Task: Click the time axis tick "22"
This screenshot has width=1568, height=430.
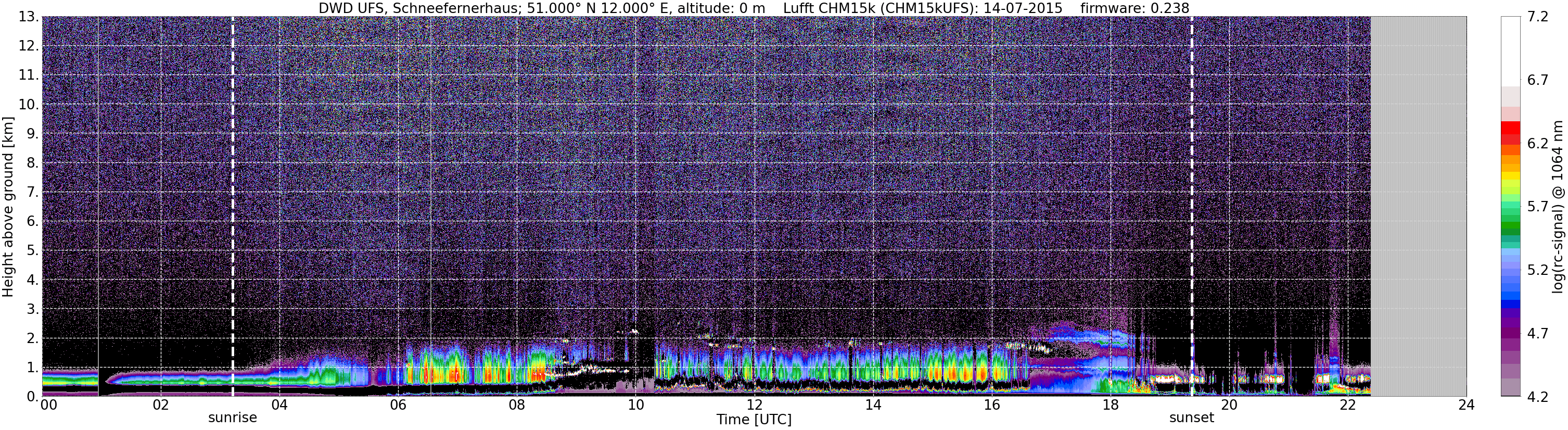Action: 1348,405
